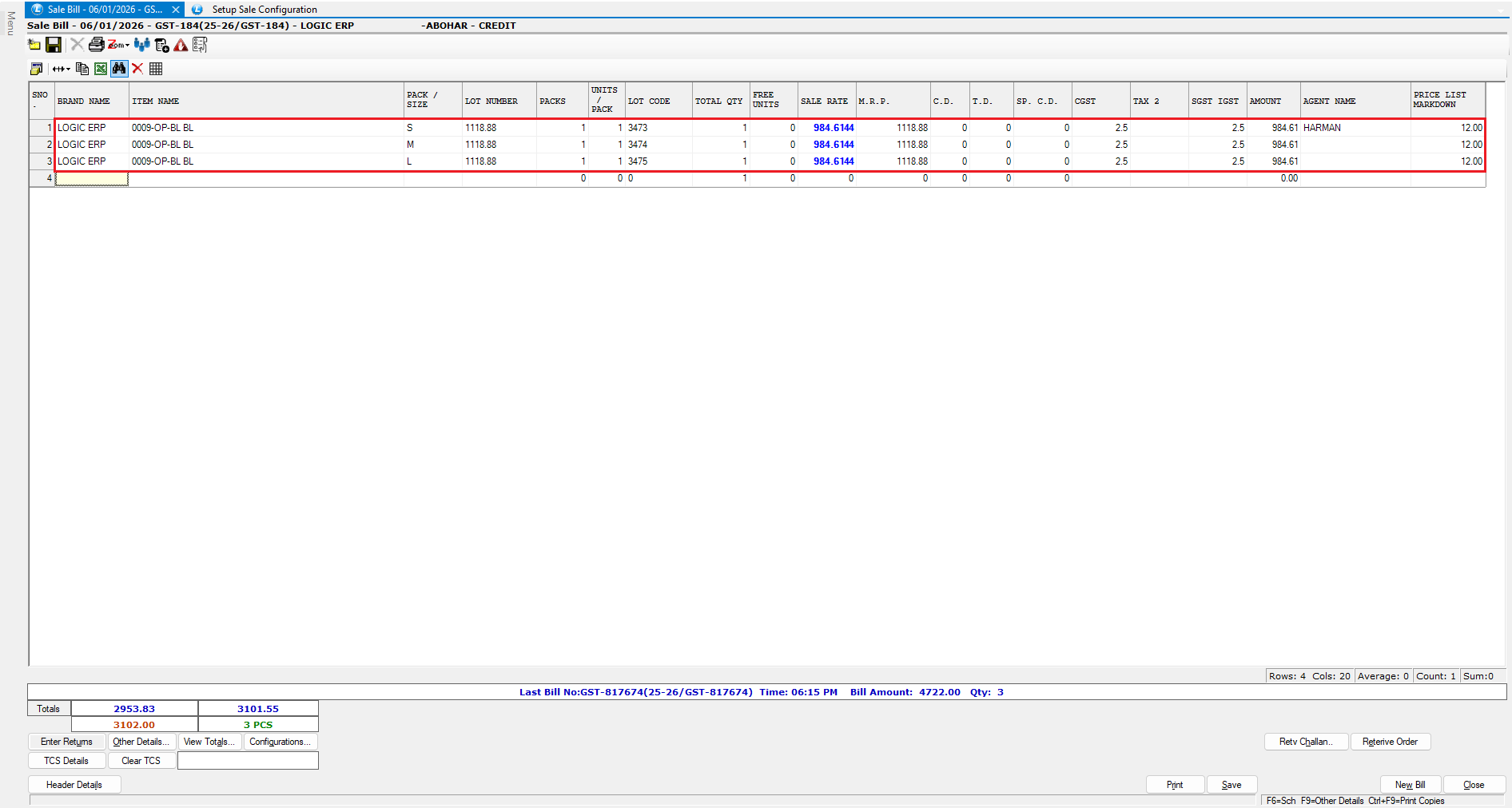The image size is (1512, 808).
Task: Click the grid layout icon
Action: pos(156,69)
